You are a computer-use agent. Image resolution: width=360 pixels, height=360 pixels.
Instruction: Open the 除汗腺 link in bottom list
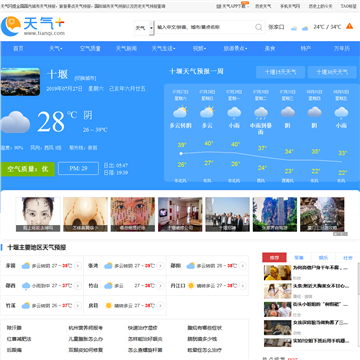click(14, 328)
